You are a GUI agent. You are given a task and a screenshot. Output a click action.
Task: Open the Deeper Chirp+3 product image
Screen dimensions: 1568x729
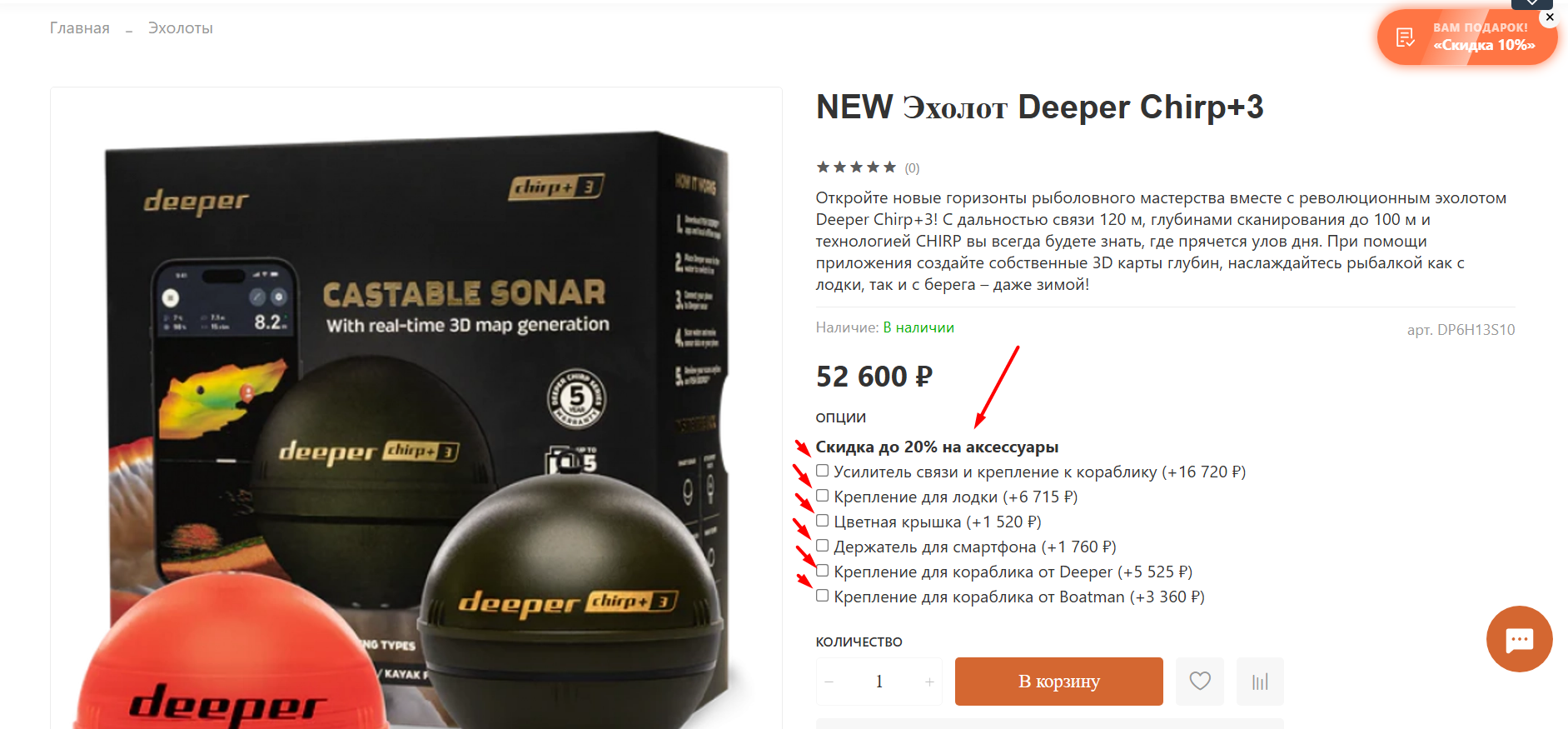tap(416, 408)
